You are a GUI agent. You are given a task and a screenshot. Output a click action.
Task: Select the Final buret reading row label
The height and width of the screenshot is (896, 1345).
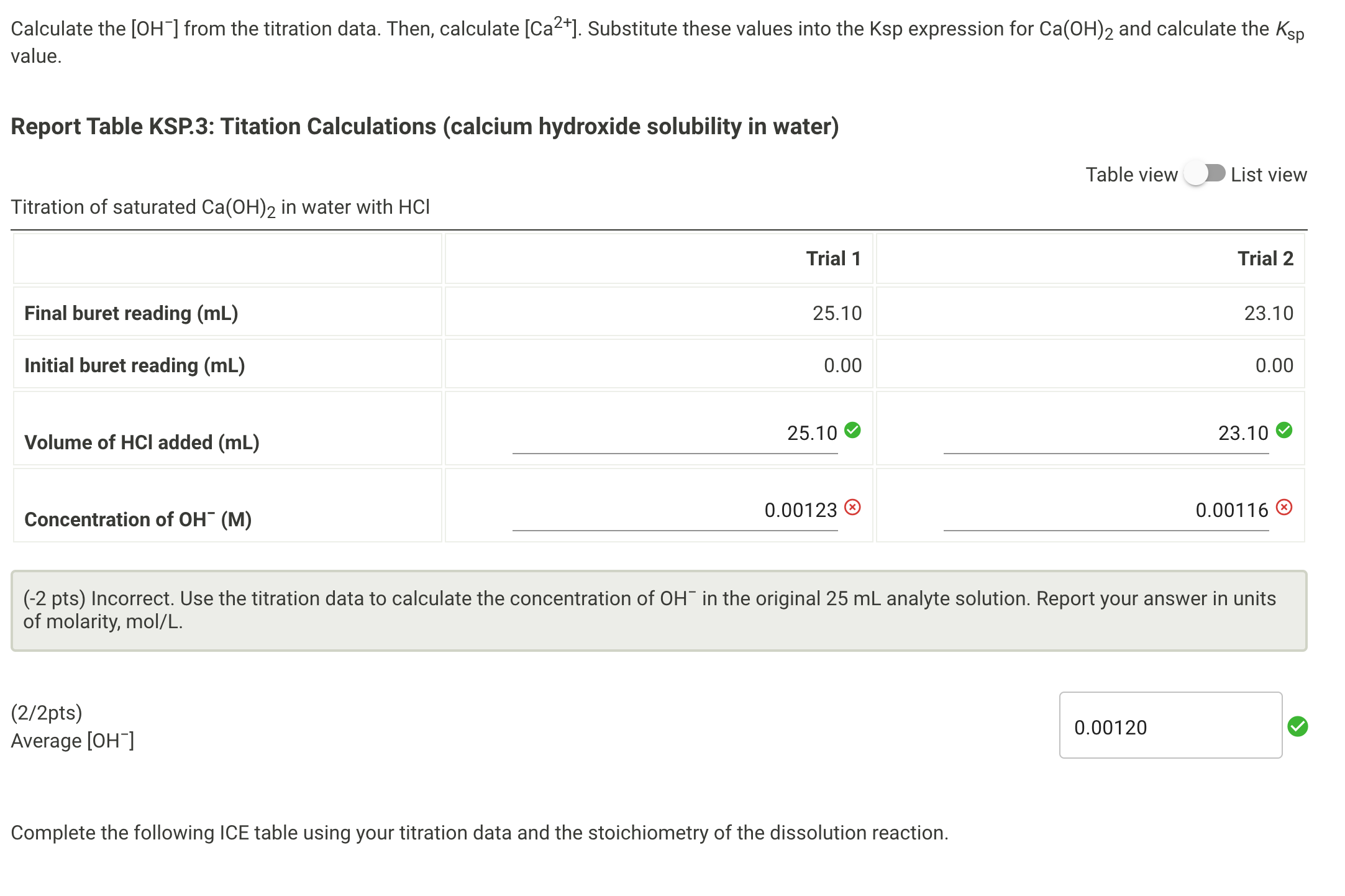pyautogui.click(x=130, y=313)
